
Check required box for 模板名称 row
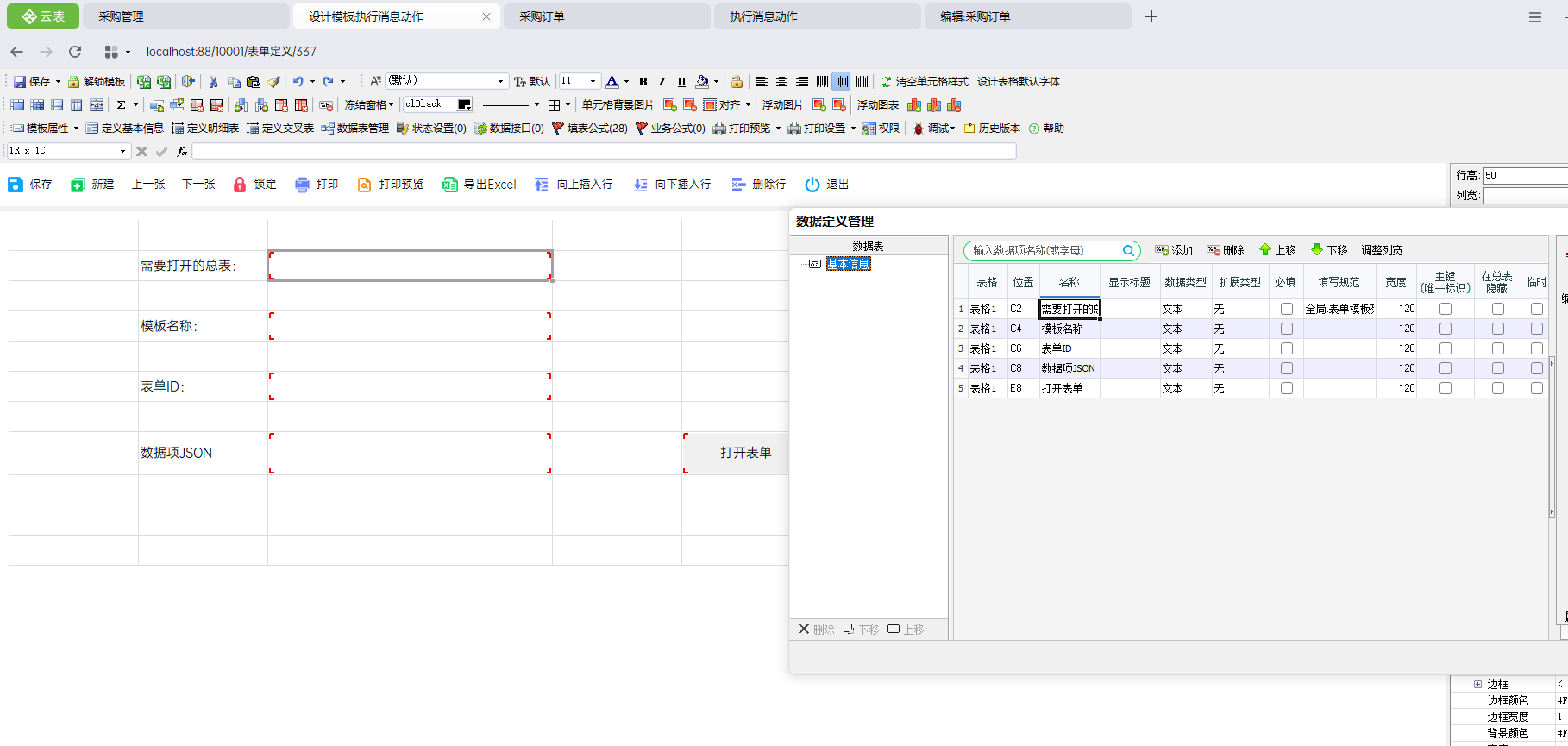pyautogui.click(x=1287, y=329)
